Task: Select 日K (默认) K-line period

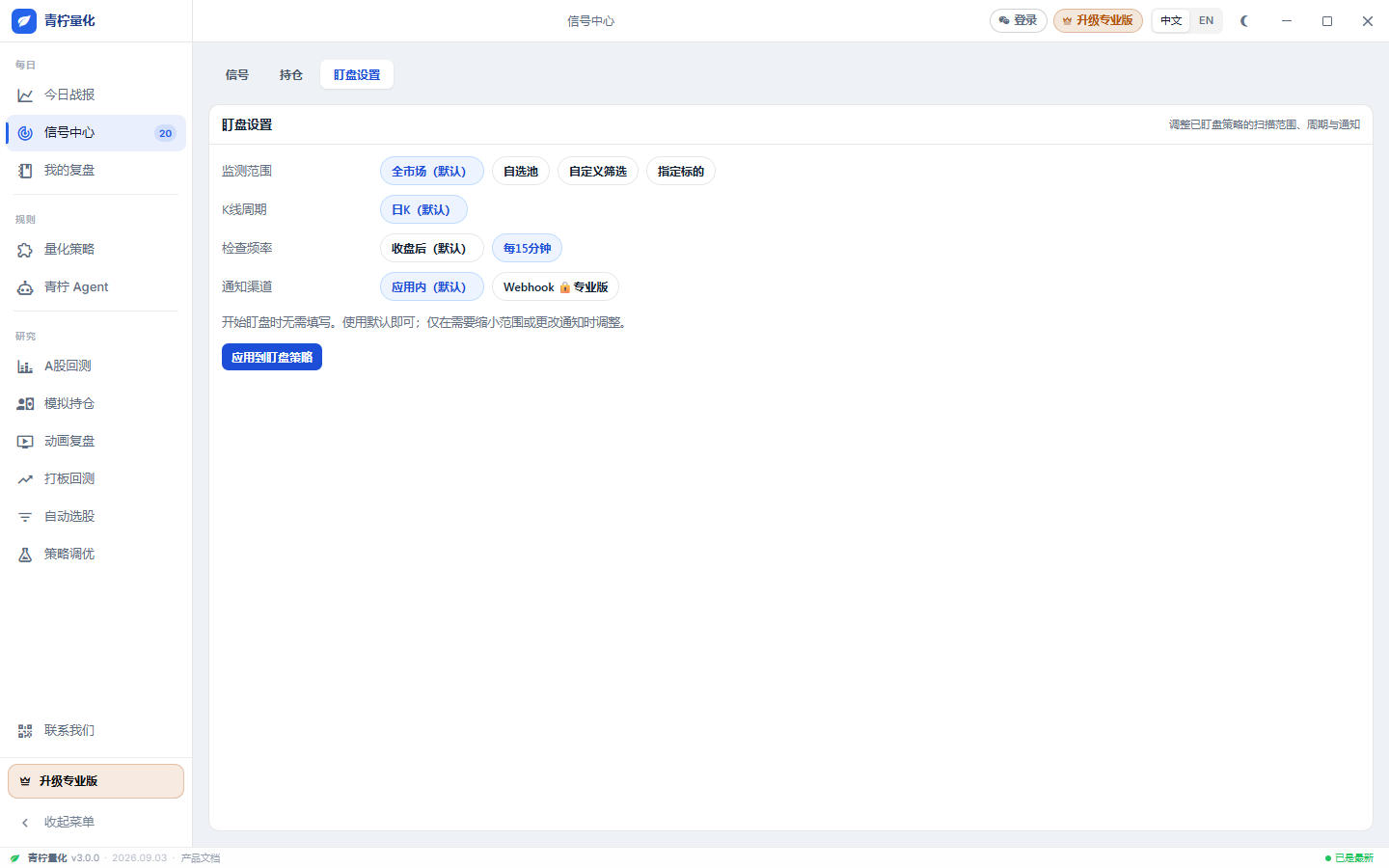Action: tap(423, 210)
